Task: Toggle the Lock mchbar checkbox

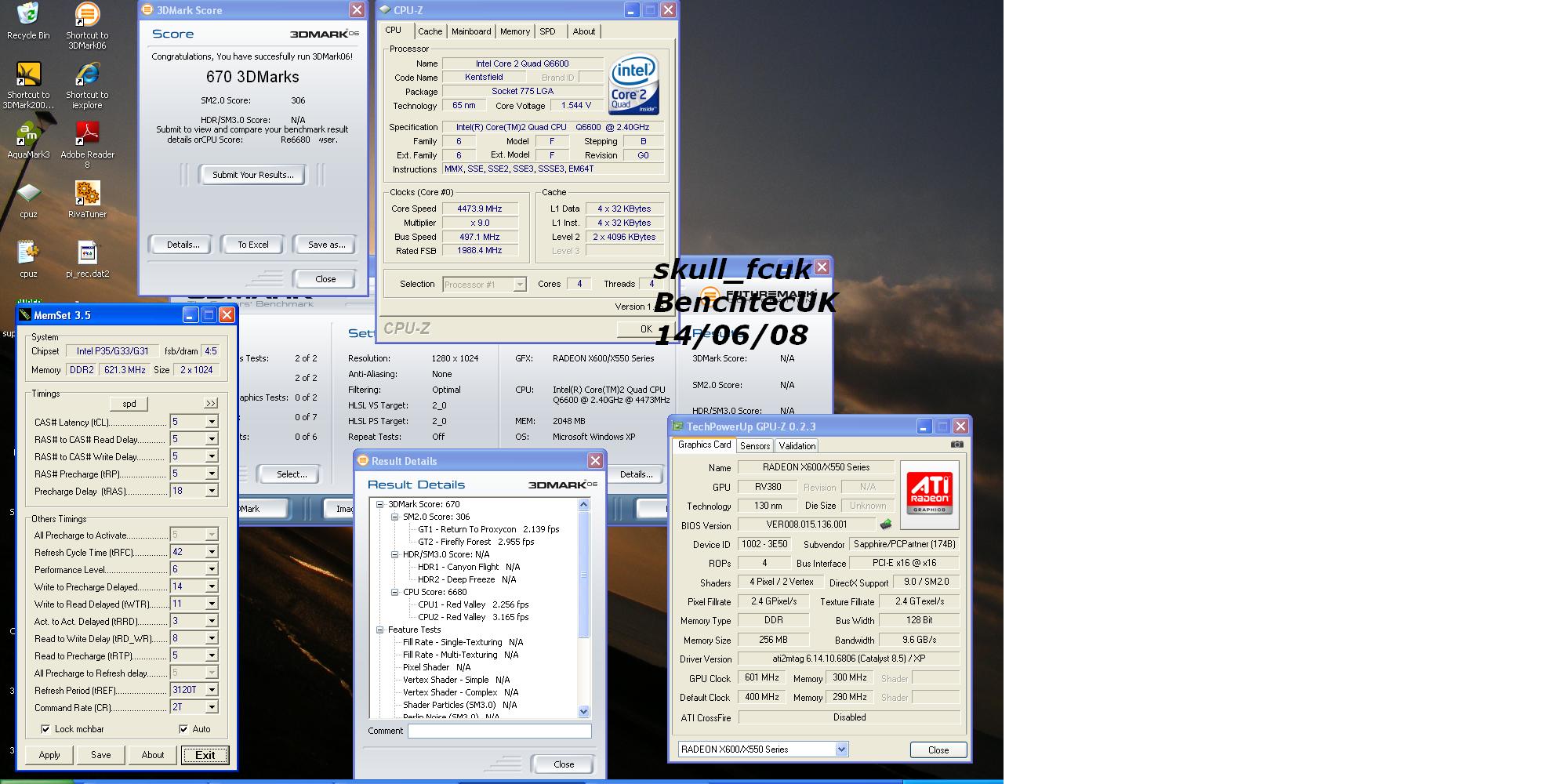Action: 45,729
